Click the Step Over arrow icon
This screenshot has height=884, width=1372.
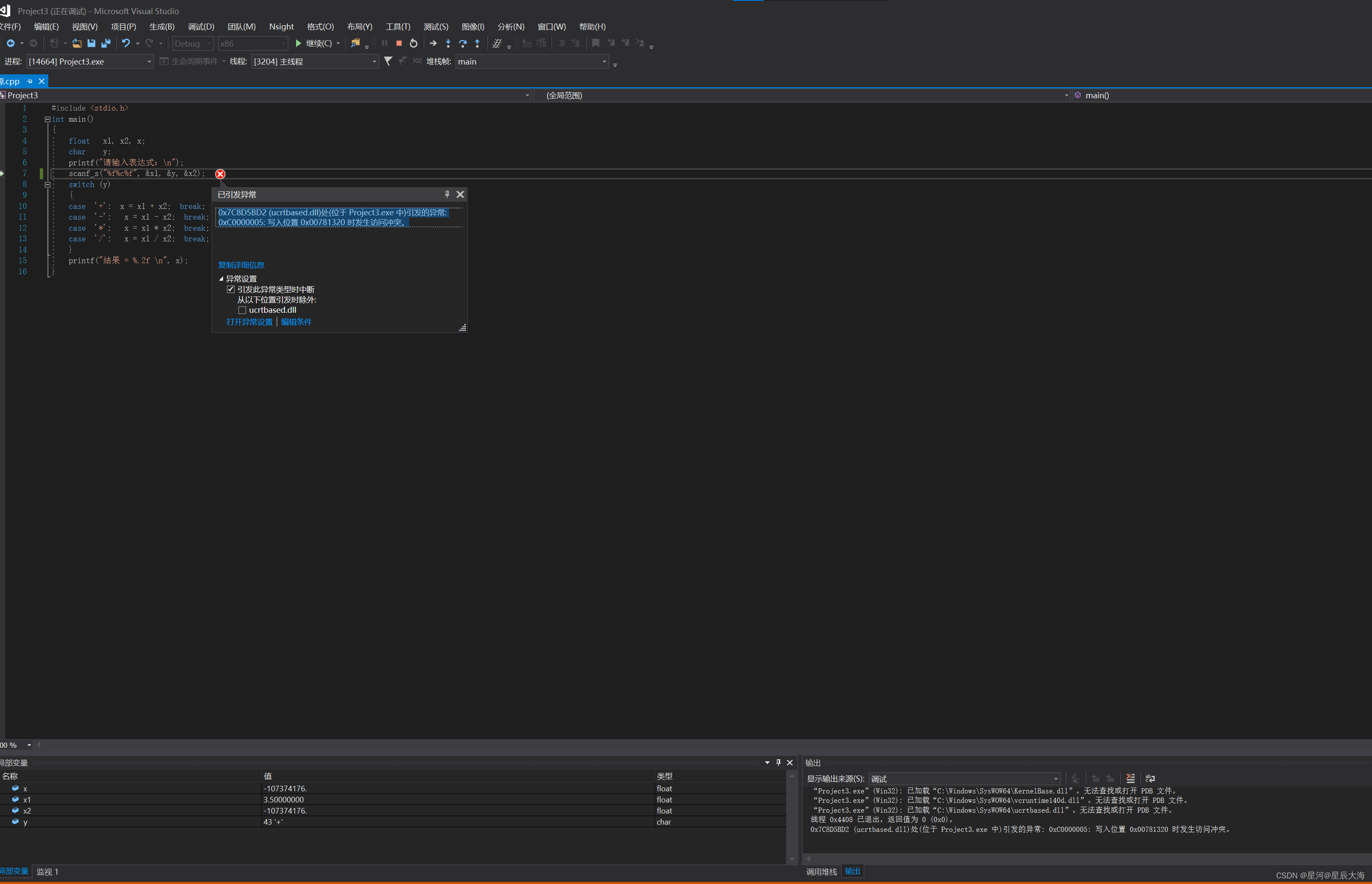[x=463, y=43]
